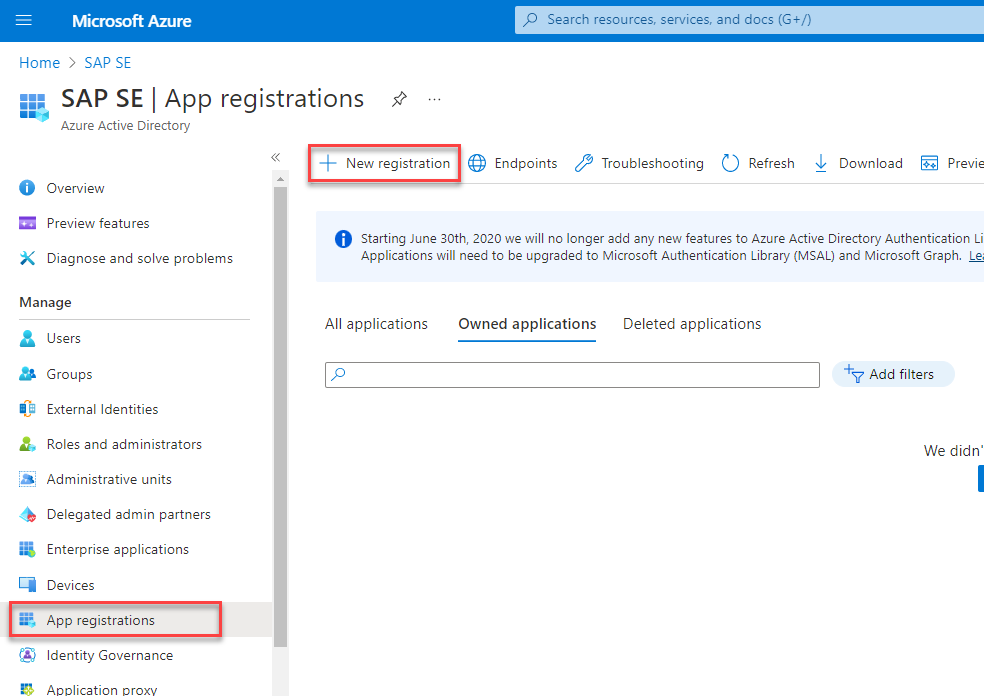This screenshot has height=696, width=984.
Task: Go to the Home breadcrumb
Action: coord(40,63)
